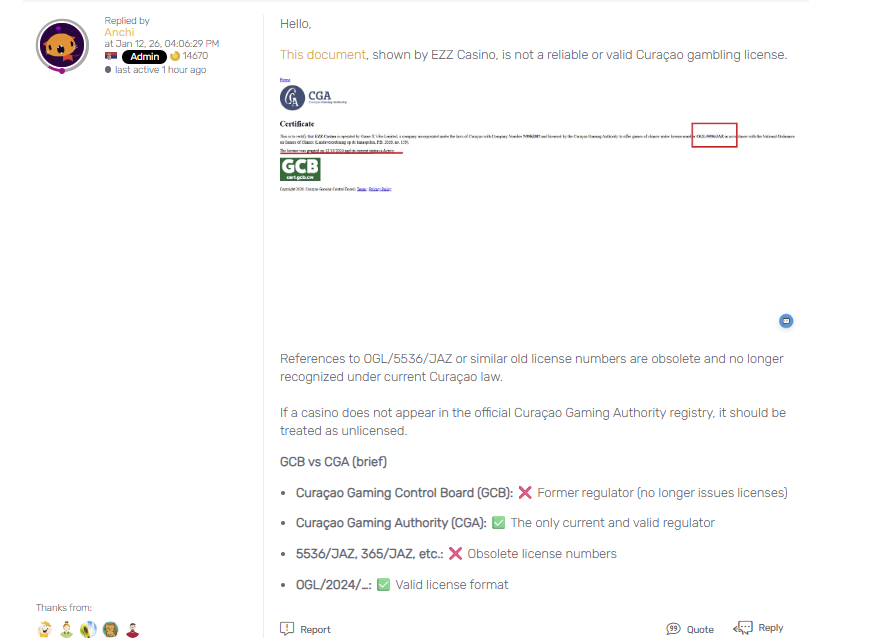The width and height of the screenshot is (885, 644).
Task: Open first thanks-from user avatar
Action: coord(45,629)
